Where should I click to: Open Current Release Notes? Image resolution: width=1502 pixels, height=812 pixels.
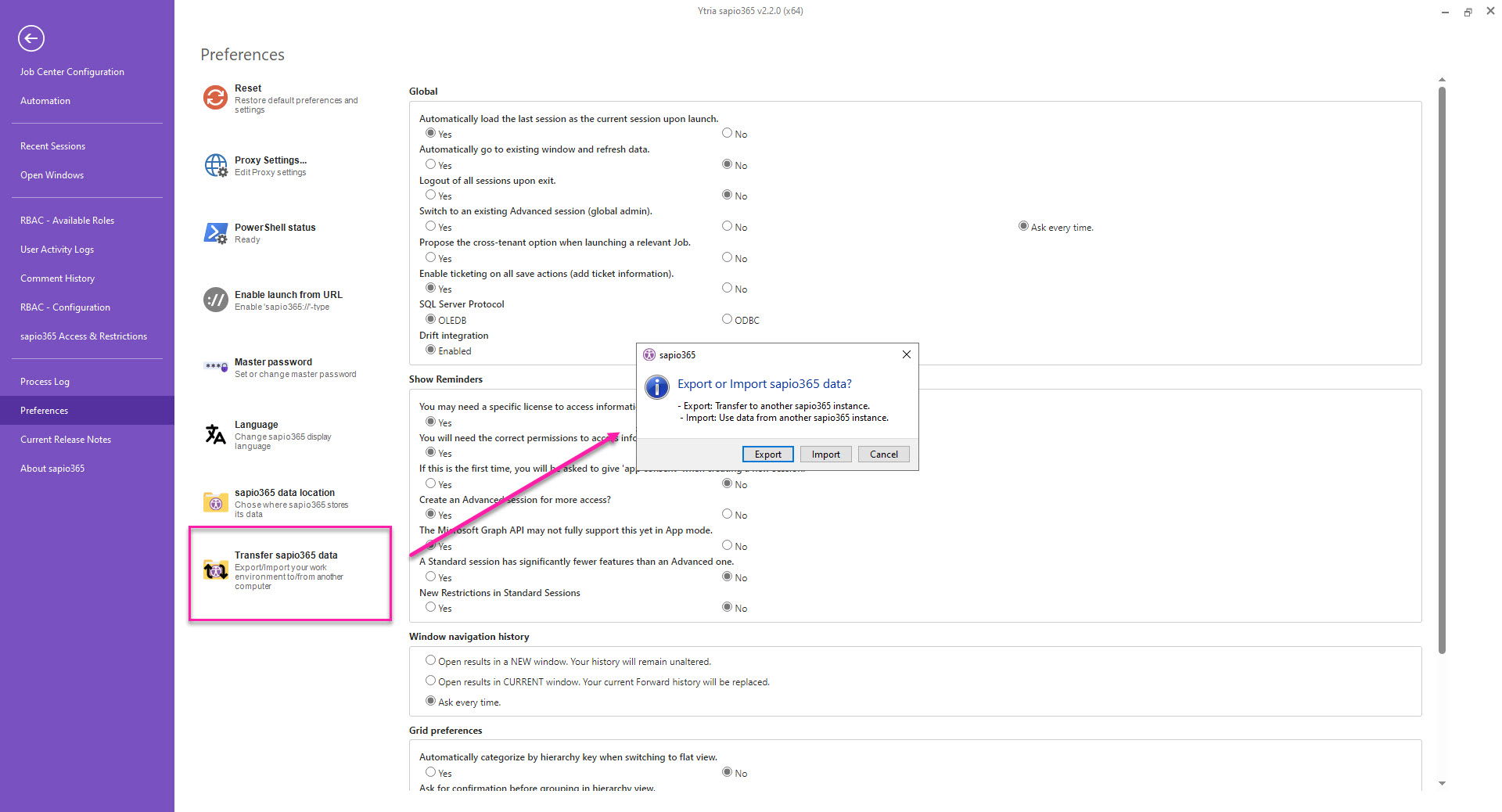66,440
